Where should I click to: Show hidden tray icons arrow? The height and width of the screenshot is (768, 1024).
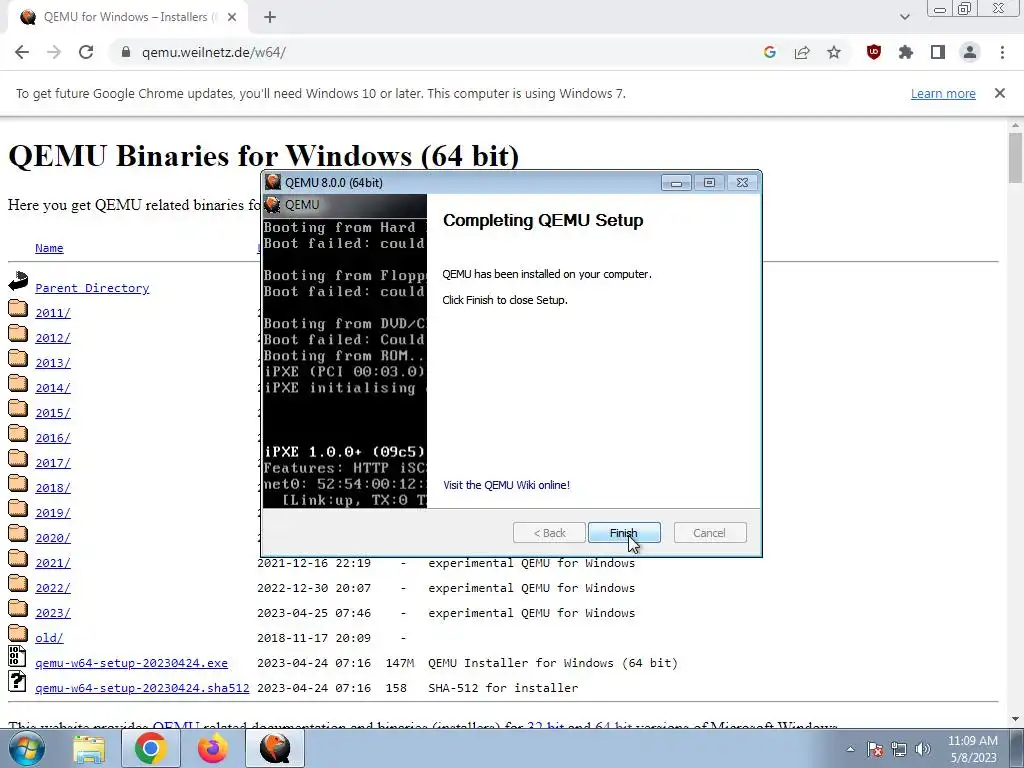click(x=850, y=750)
